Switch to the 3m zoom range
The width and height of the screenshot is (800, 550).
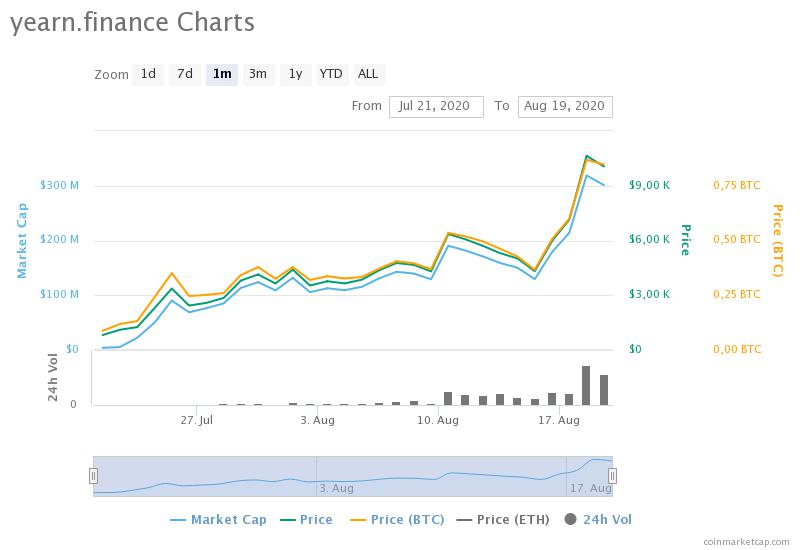[258, 74]
